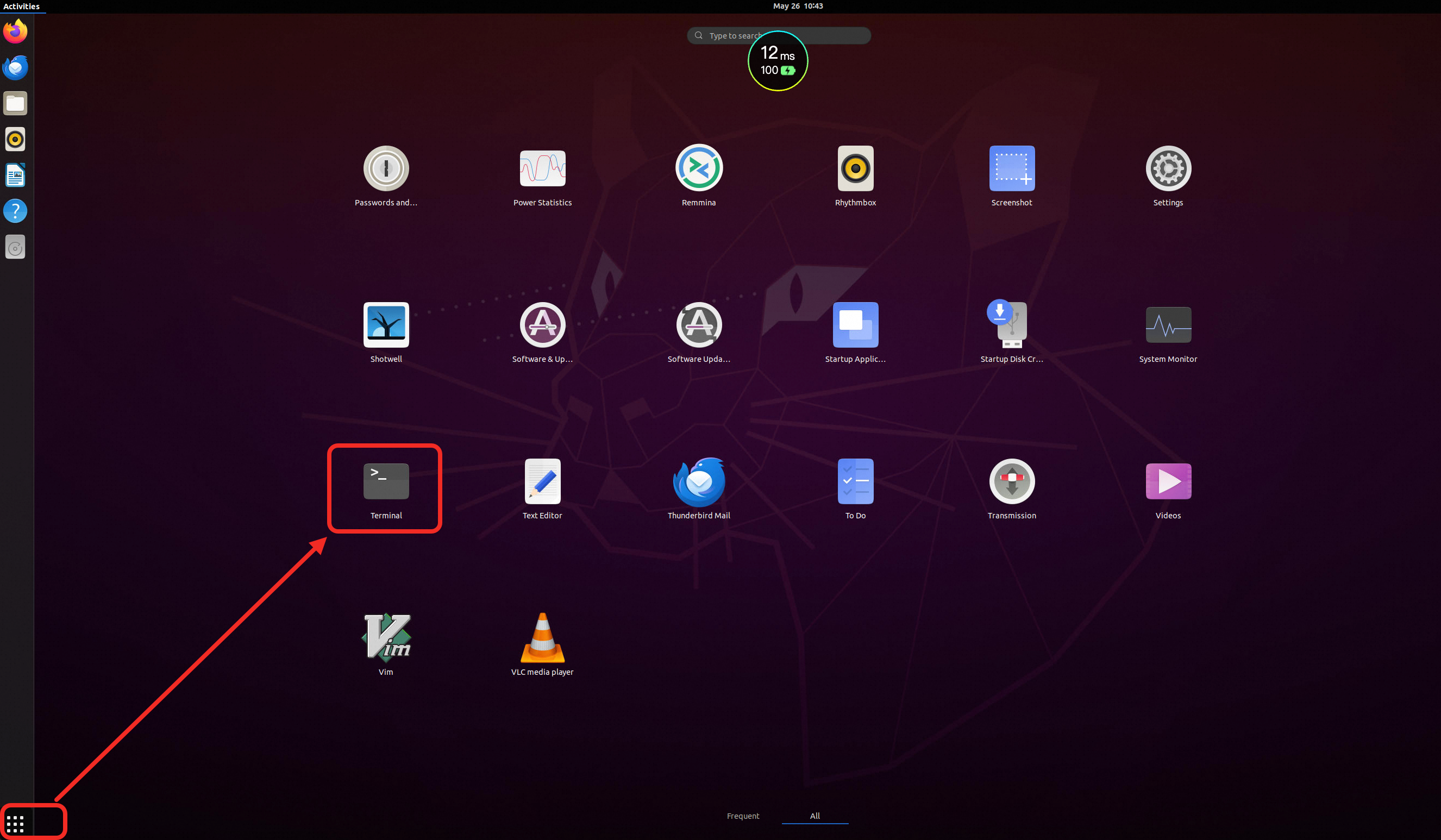Select the All apps tab
The height and width of the screenshot is (840, 1441).
coord(815,816)
